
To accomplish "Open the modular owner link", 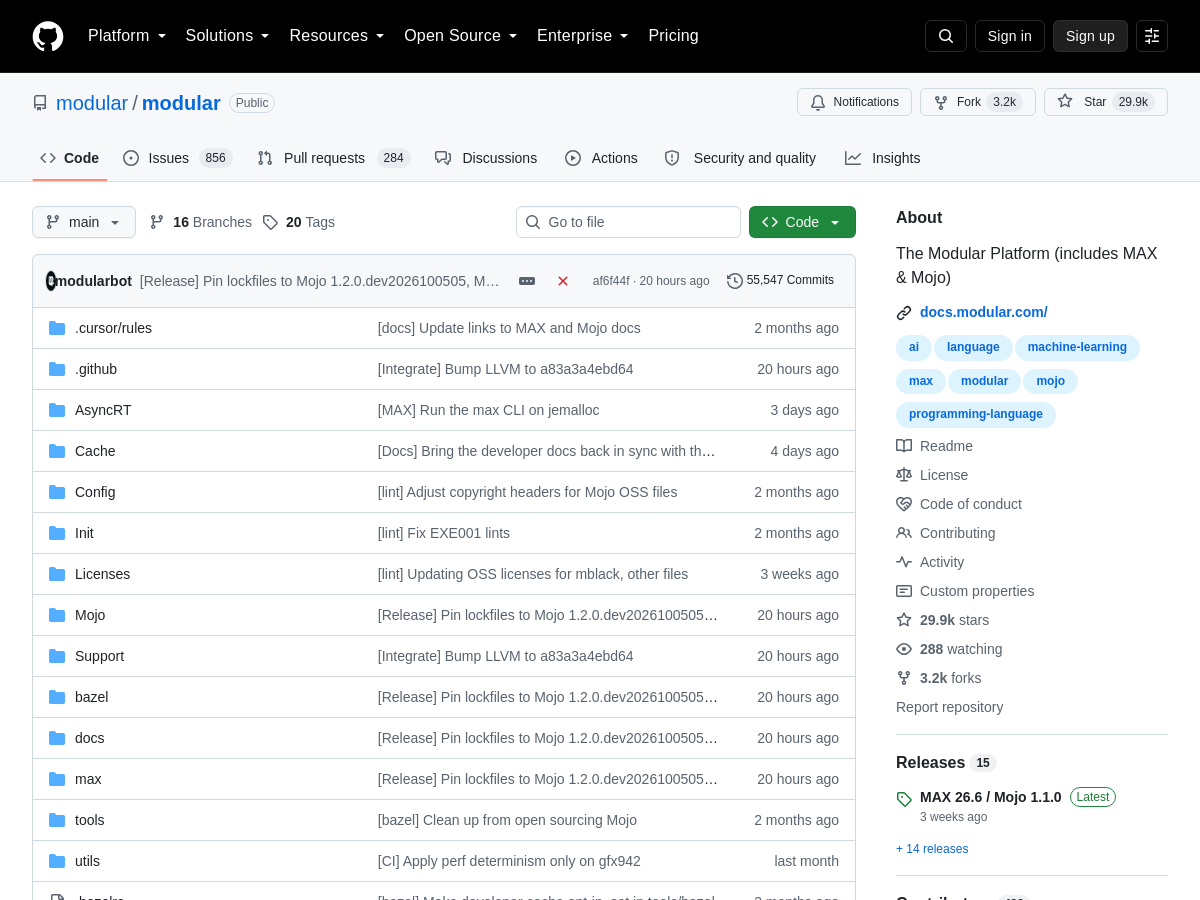I will 92,103.
